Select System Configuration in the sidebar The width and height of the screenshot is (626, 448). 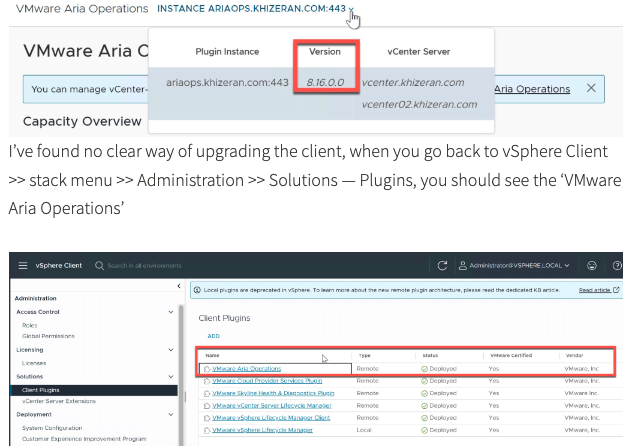coord(52,428)
